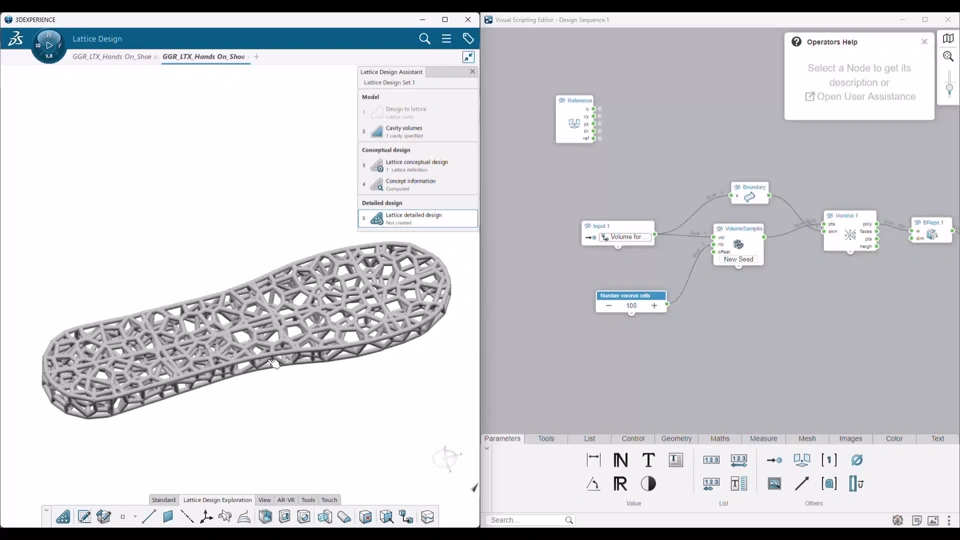
Task: Click the empty-set null icon in Others
Action: [857, 460]
